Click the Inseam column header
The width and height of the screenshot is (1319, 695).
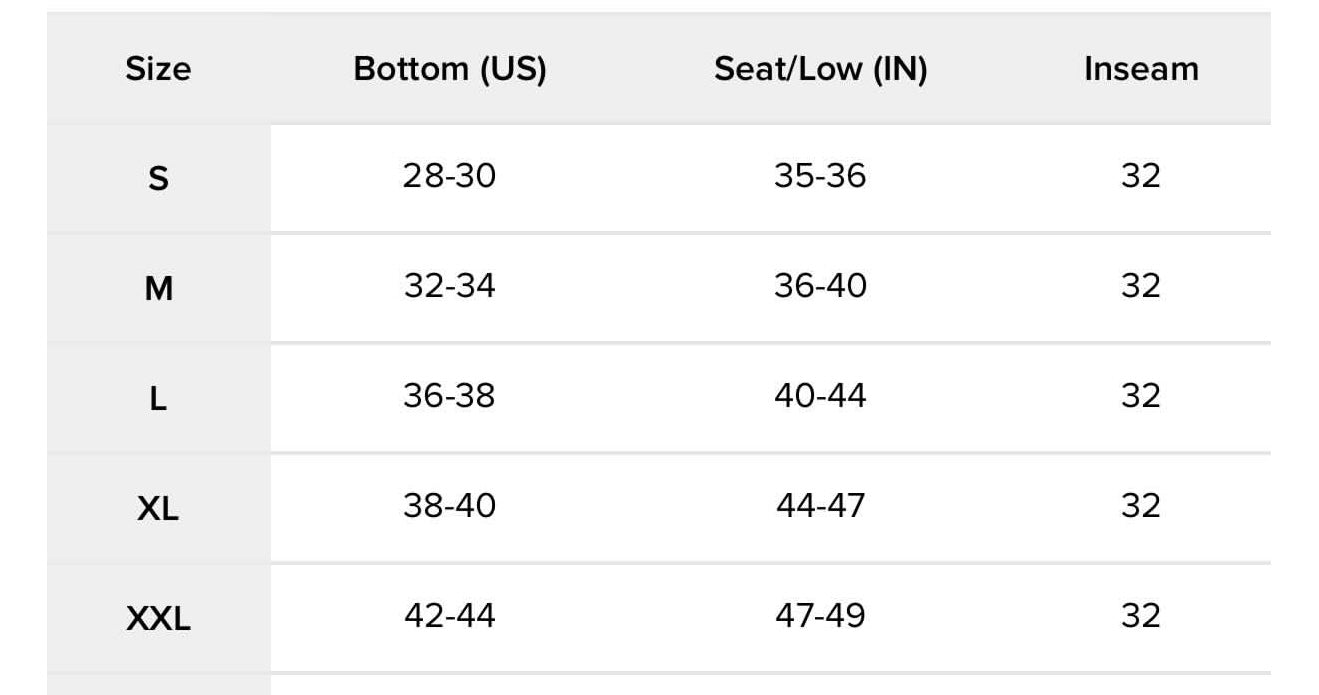(1141, 69)
